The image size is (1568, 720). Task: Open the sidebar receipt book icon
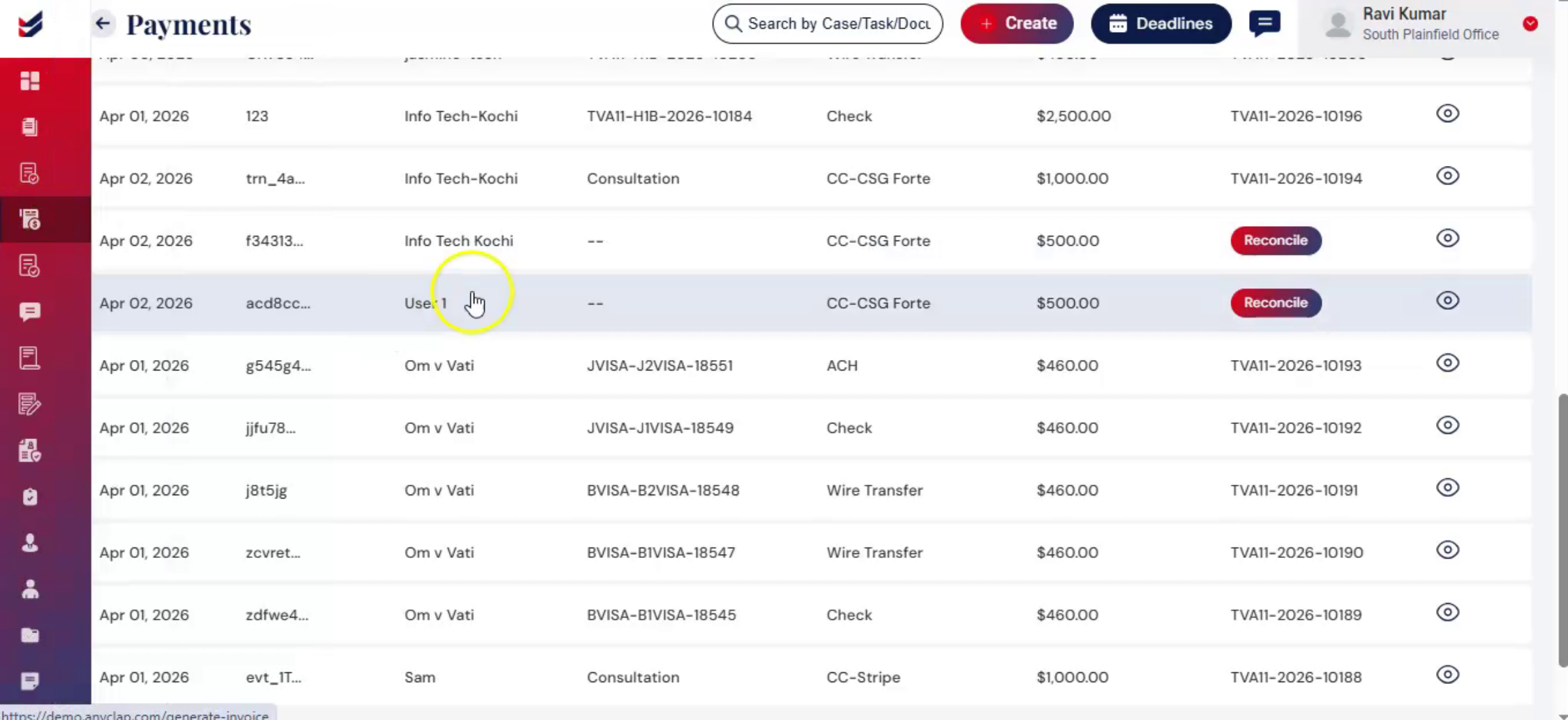pyautogui.click(x=29, y=358)
